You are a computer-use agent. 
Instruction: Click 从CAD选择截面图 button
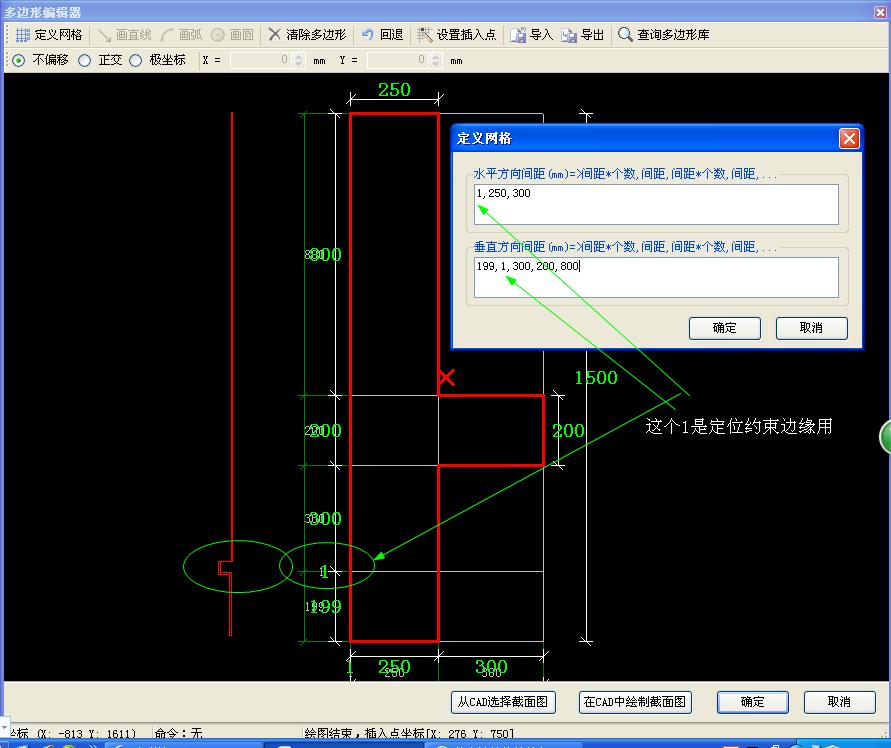point(503,702)
